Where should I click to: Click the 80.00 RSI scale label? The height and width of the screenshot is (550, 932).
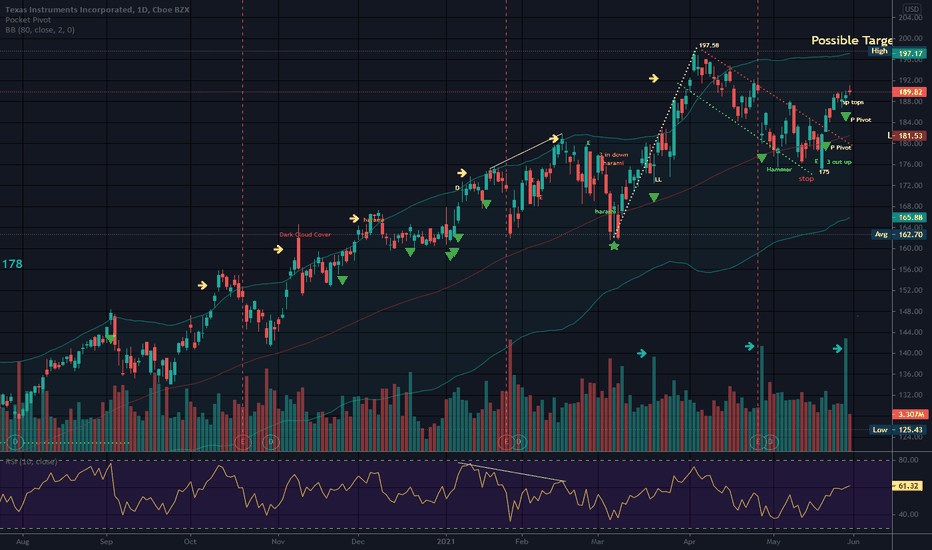click(908, 460)
